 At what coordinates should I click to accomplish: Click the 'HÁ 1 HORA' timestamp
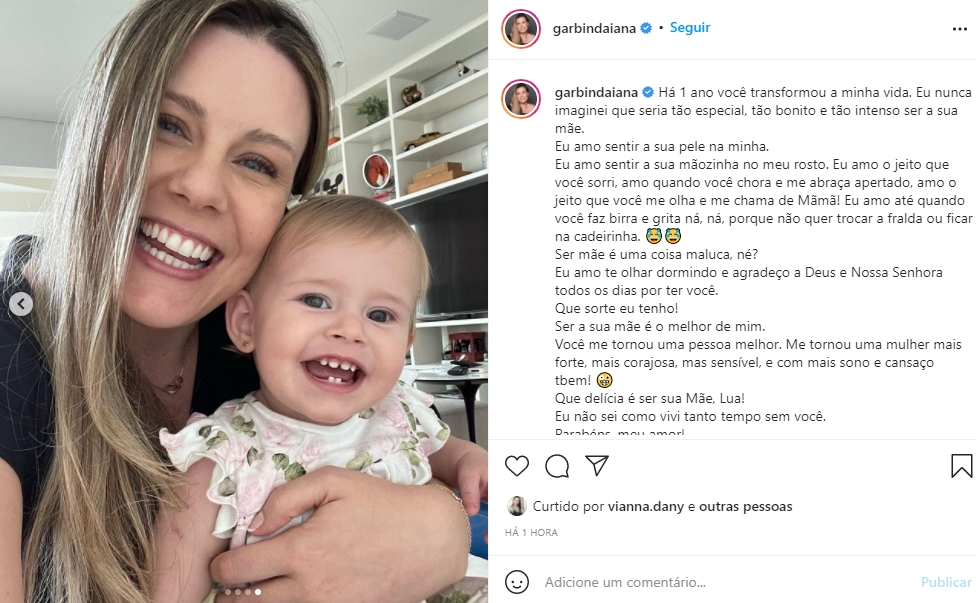coord(532,533)
